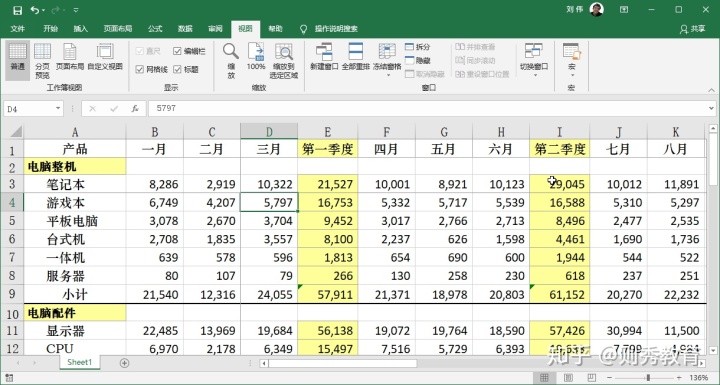Switch to the Home (开始) tab
The width and height of the screenshot is (720, 385).
[51, 28]
